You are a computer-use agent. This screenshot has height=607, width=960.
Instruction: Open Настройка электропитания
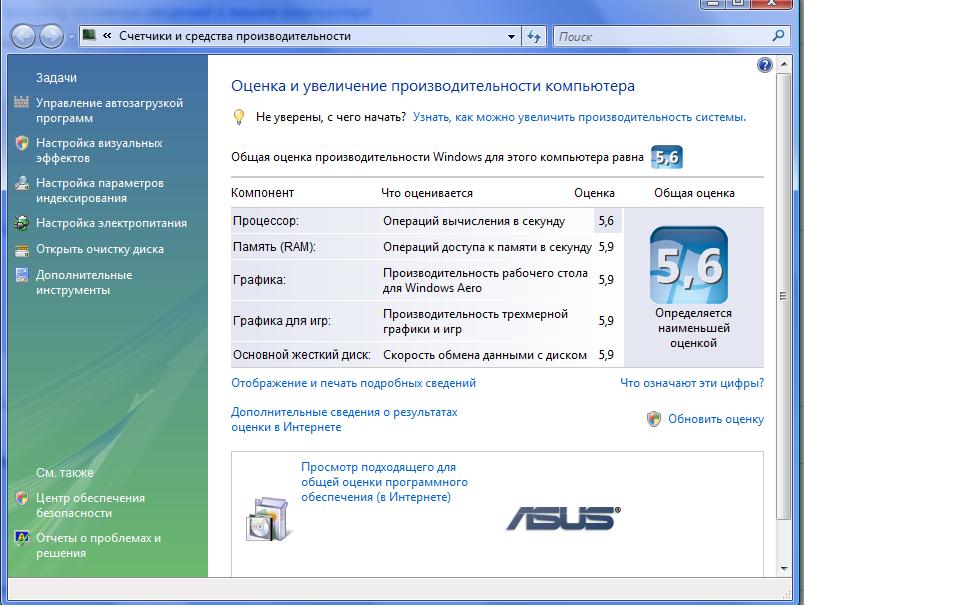[111, 223]
